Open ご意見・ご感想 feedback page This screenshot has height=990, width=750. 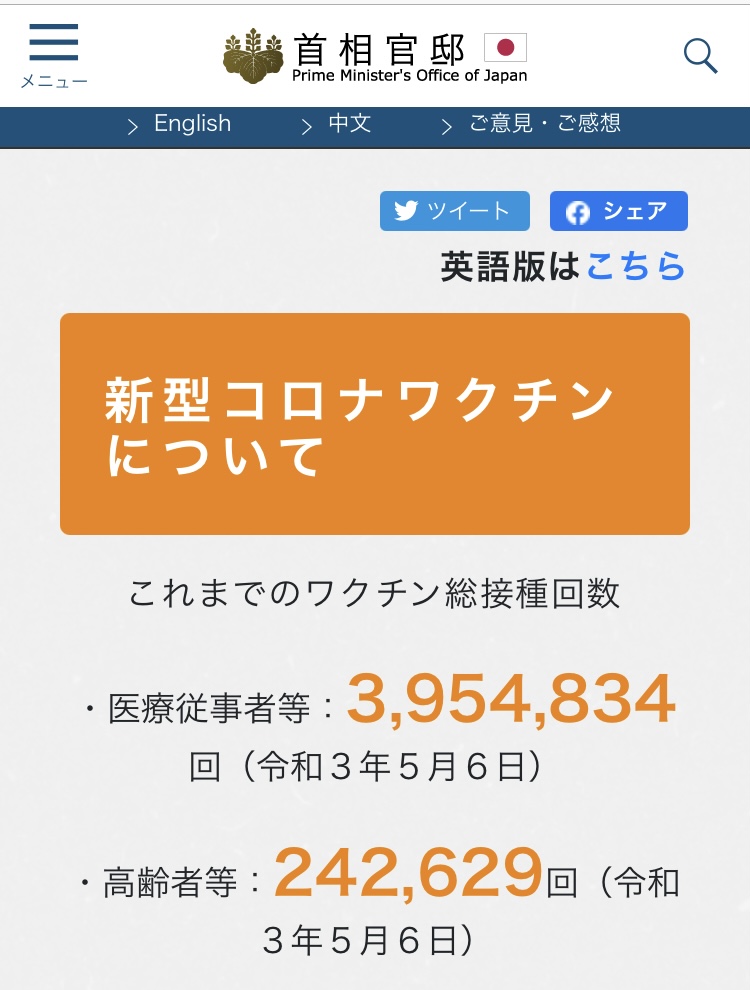545,123
